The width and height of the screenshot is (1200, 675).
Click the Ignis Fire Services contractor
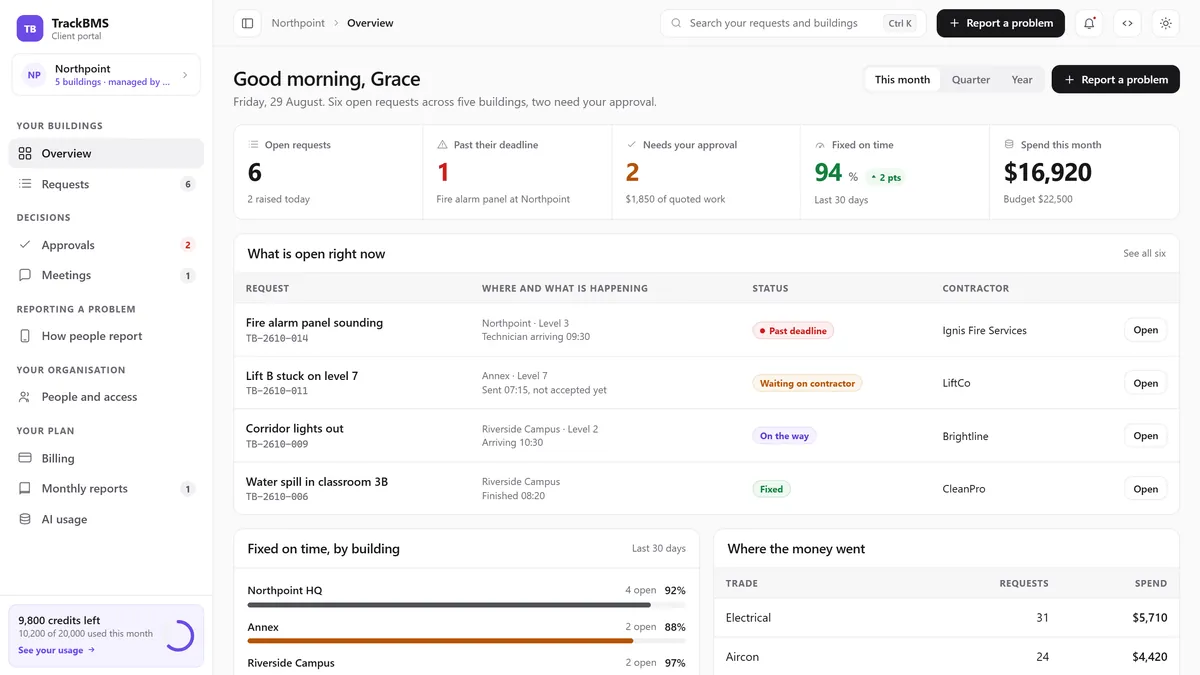[x=984, y=330]
